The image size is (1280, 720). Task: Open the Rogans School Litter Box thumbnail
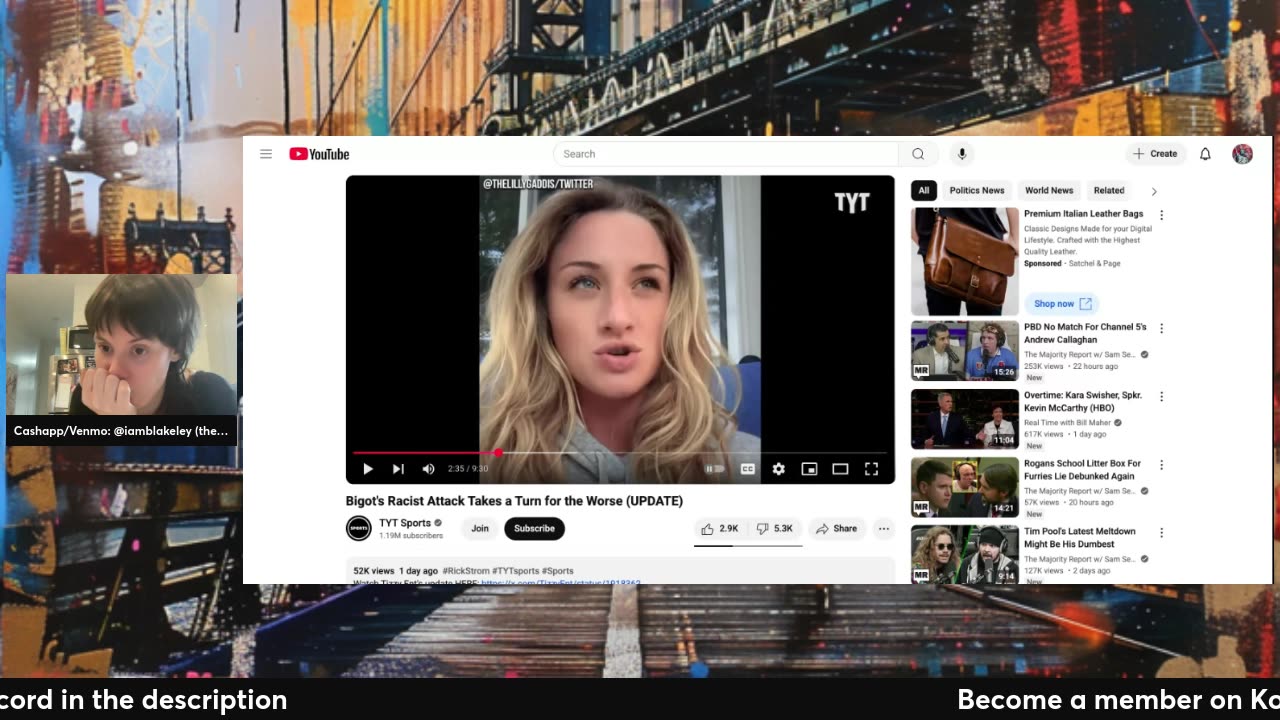(965, 487)
